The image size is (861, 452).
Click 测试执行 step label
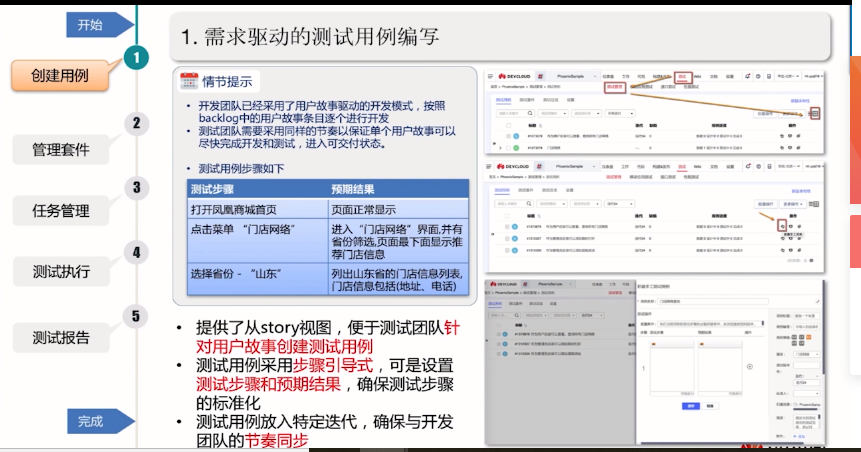pos(60,271)
